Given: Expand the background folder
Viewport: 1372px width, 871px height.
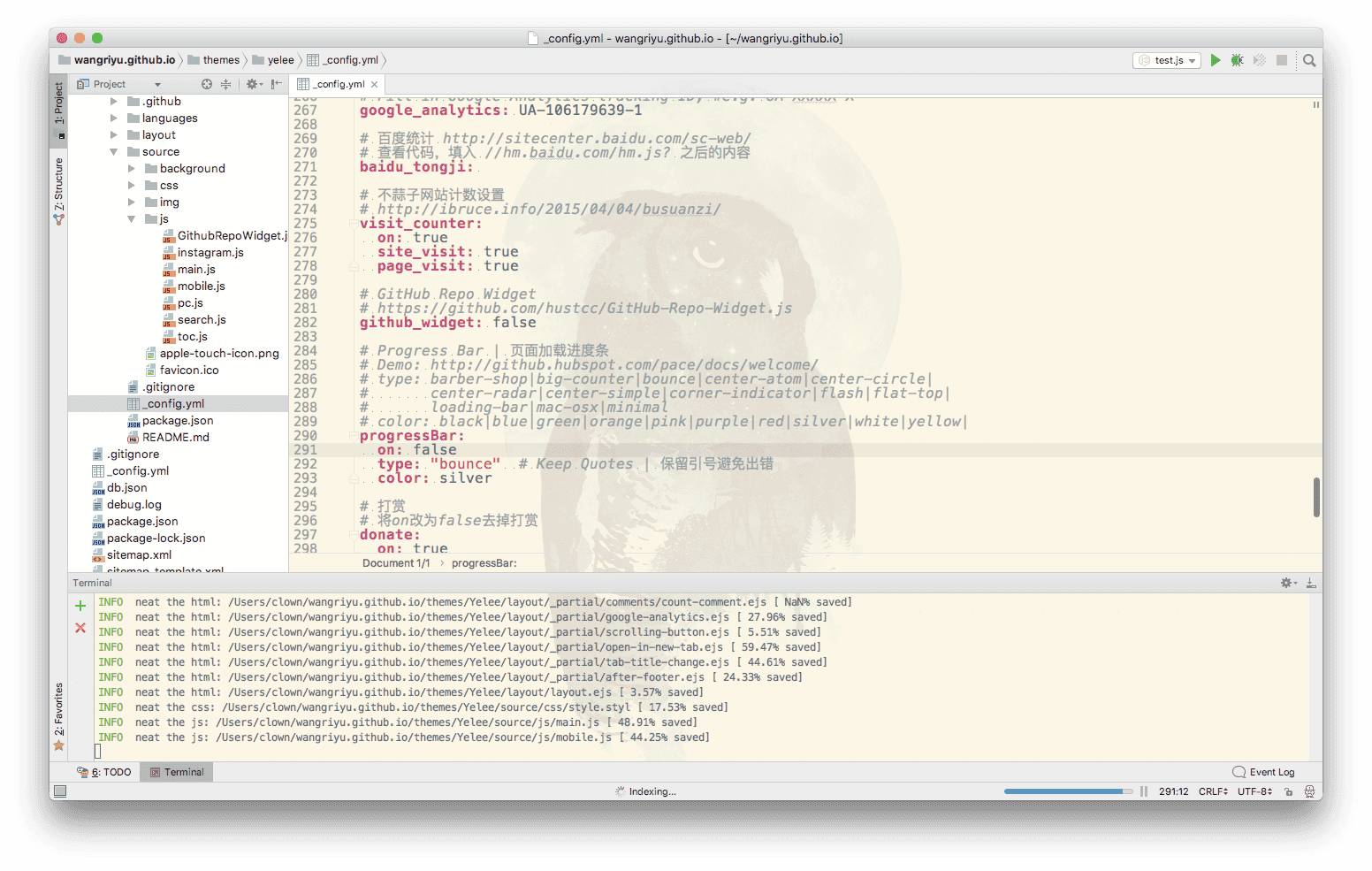Looking at the screenshot, I should (131, 169).
